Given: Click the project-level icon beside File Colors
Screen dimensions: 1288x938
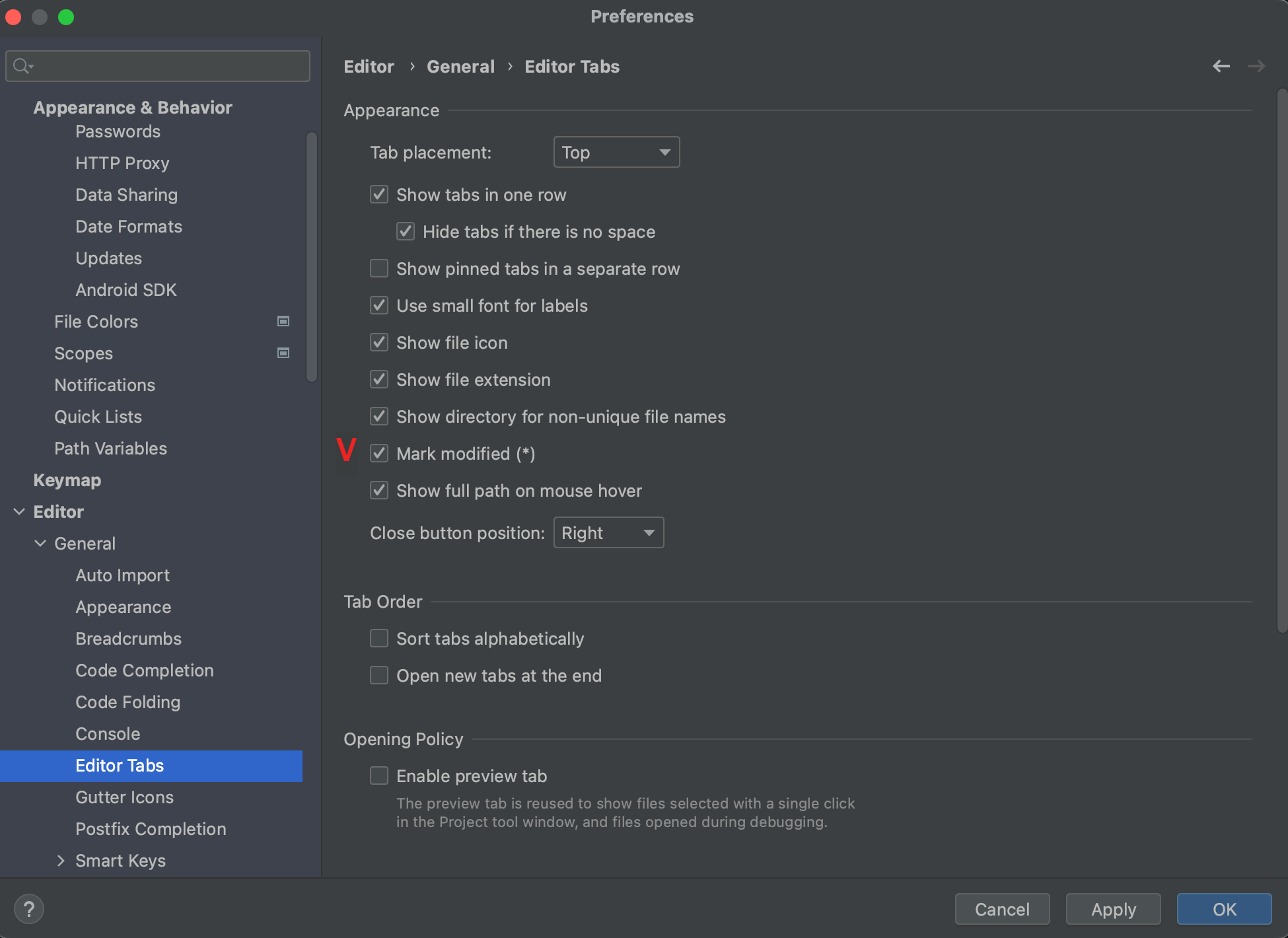Looking at the screenshot, I should 283,322.
